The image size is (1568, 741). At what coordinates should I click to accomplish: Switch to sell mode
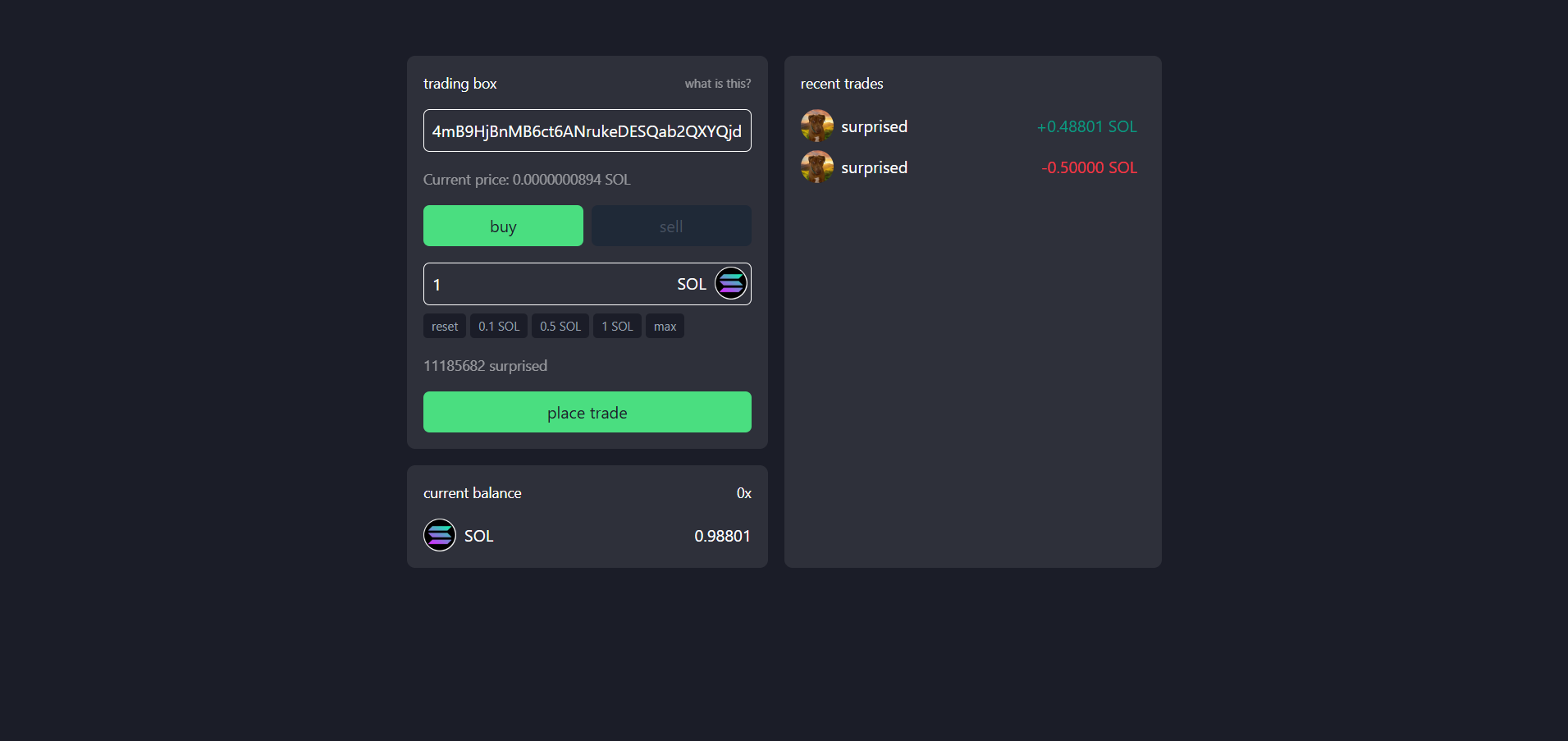[670, 226]
